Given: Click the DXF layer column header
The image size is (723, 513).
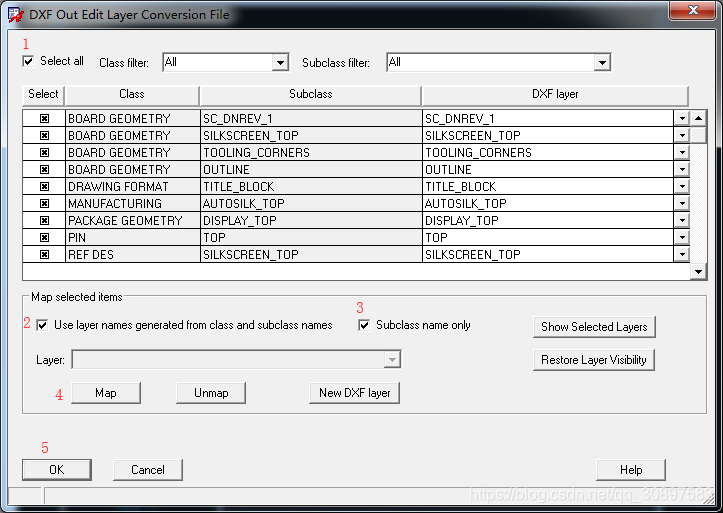Looking at the screenshot, I should tap(554, 94).
